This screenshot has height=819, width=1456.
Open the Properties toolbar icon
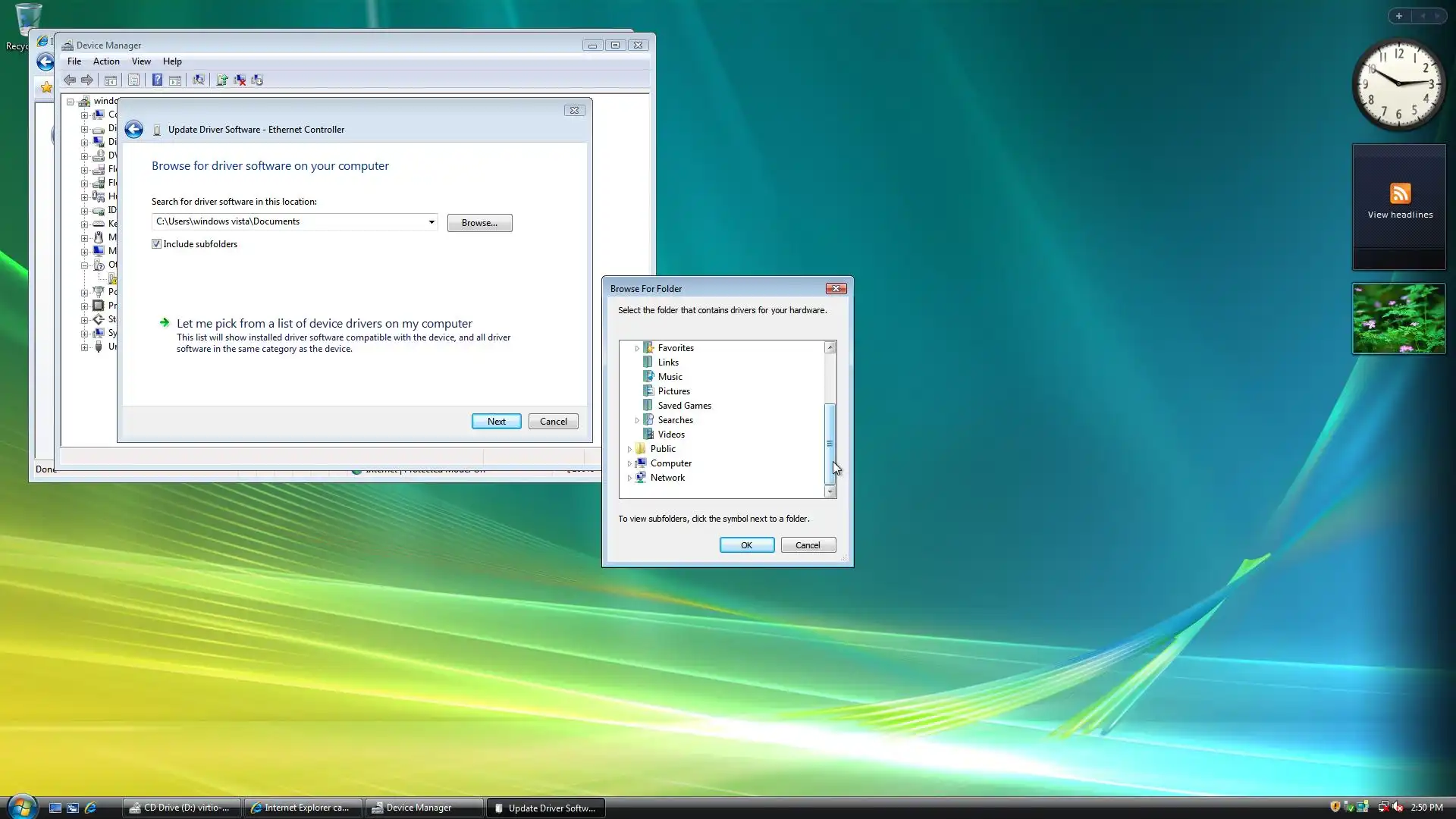pos(134,80)
